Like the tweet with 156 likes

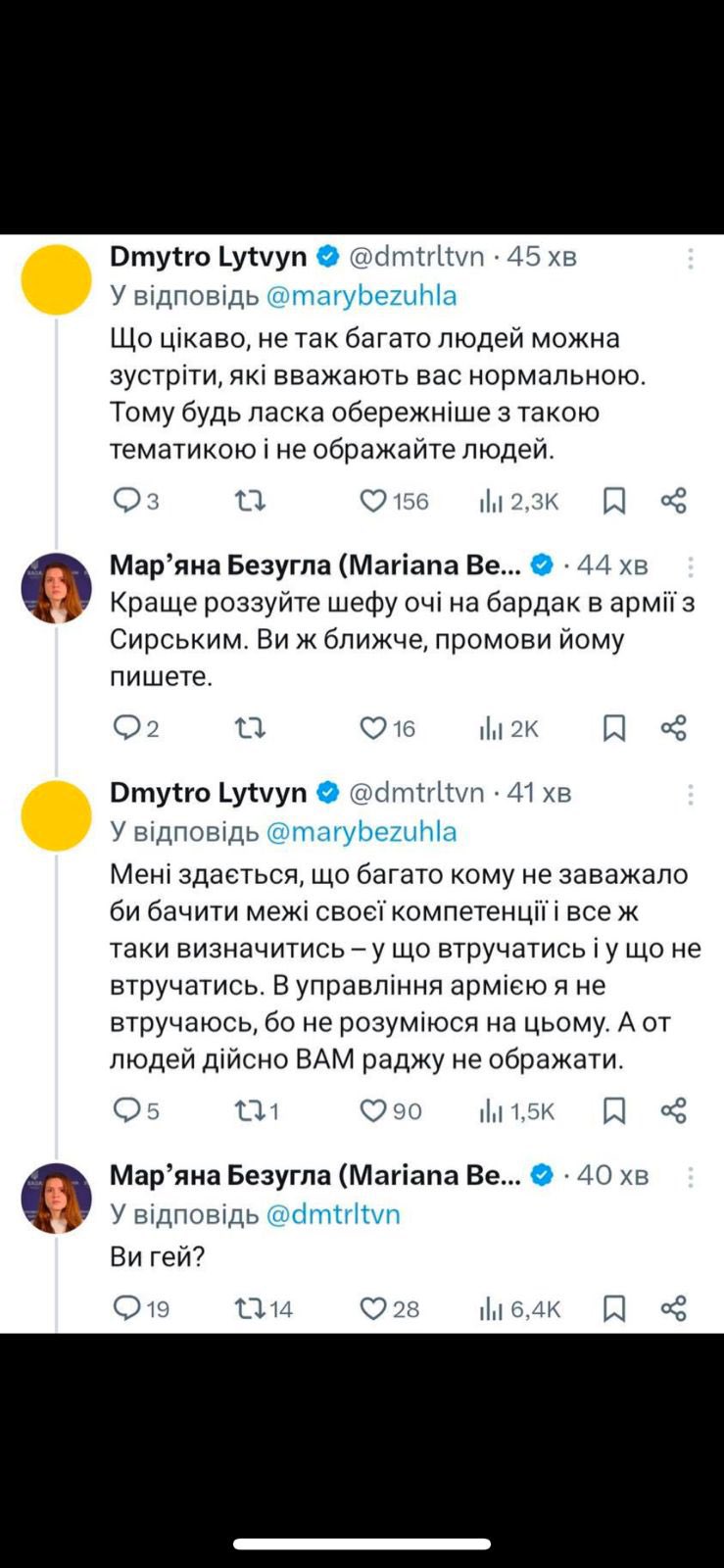pos(373,502)
